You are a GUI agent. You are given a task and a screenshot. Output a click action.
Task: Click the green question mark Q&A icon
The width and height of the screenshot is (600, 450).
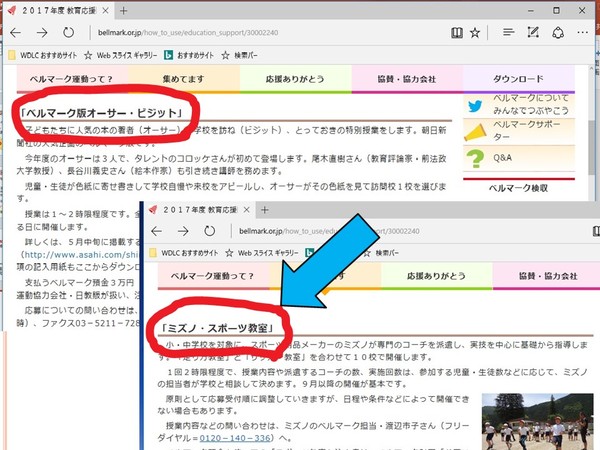[475, 158]
